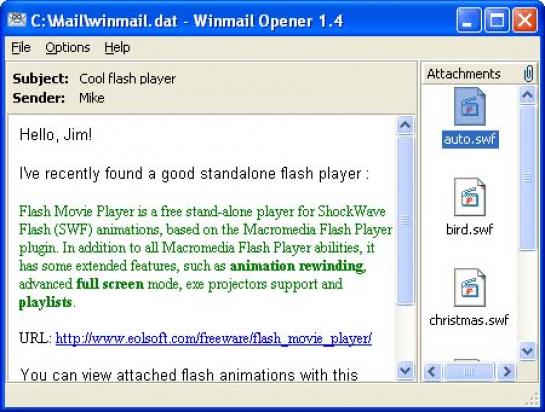Click the attachments horizontal scroll left arrow
545x412 pixels.
[x=432, y=372]
